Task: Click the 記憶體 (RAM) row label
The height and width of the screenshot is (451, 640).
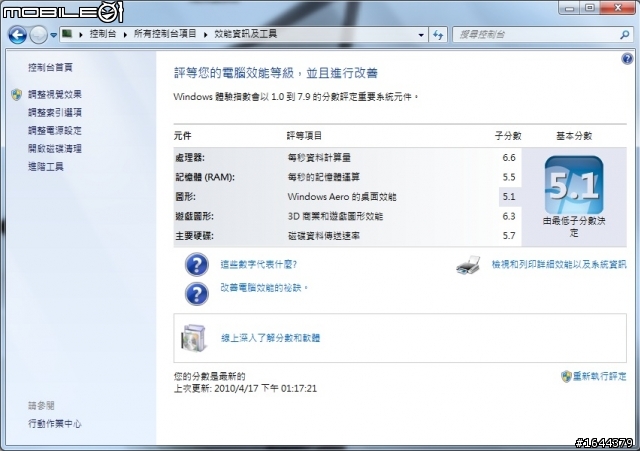Action: click(205, 177)
